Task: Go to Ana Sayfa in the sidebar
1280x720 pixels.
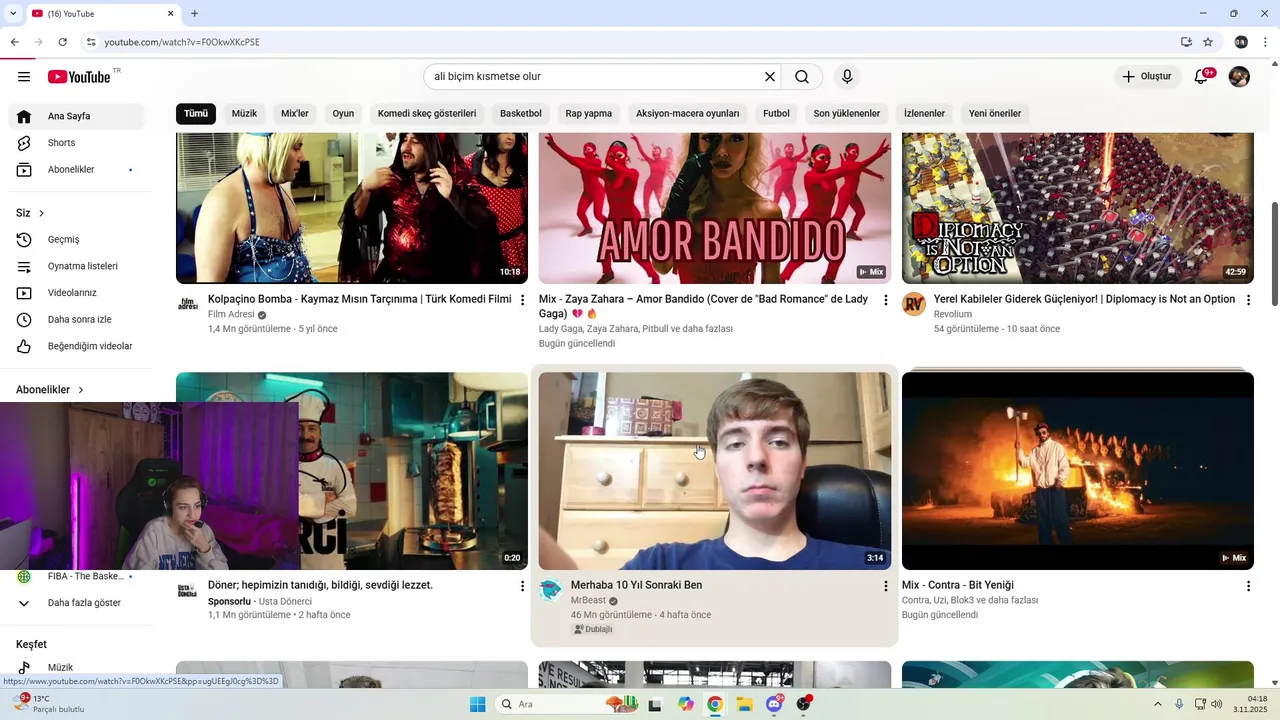Action: (77, 116)
